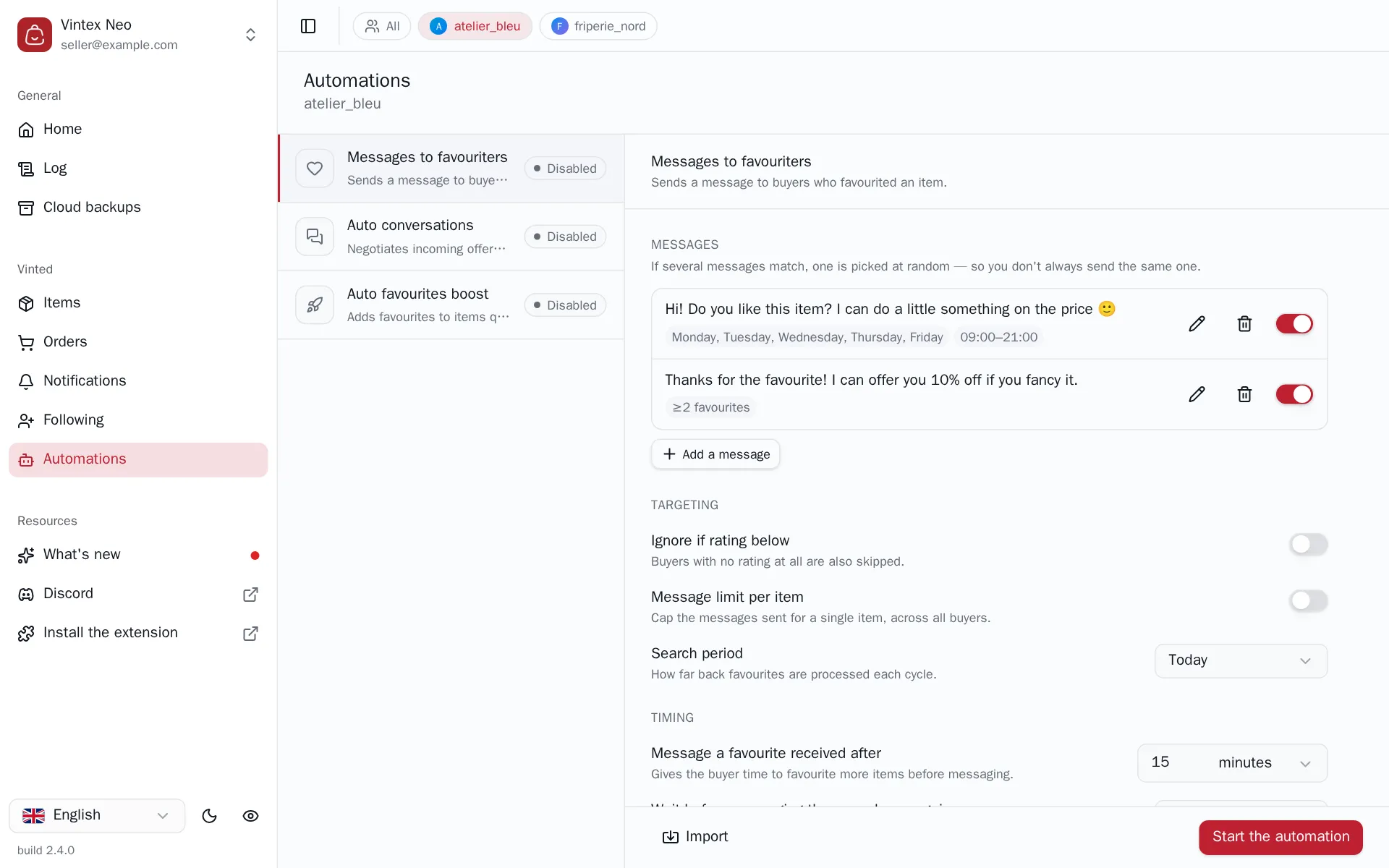Click the 'Monday, Tuesday, Wednesday, Thursday, Friday' tag
The height and width of the screenshot is (868, 1389).
[x=807, y=337]
